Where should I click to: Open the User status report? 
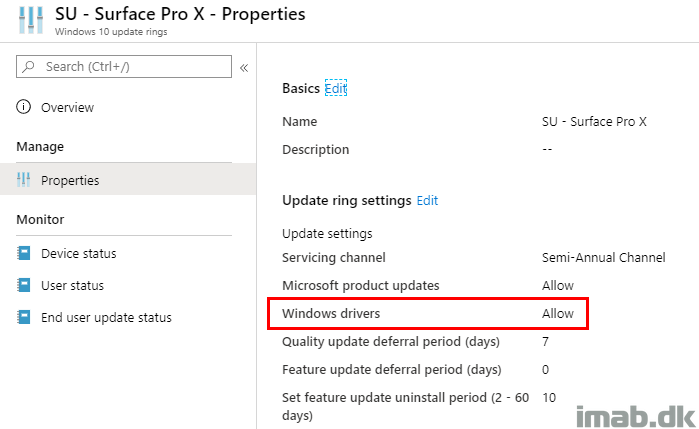(x=72, y=285)
